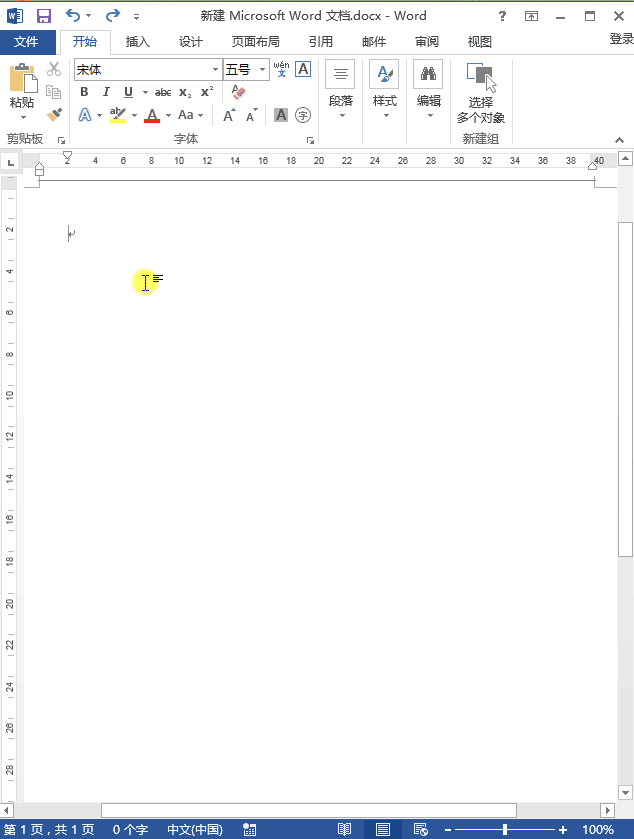Open the font color dropdown arrow
Screen dimensions: 634x839
[169, 115]
